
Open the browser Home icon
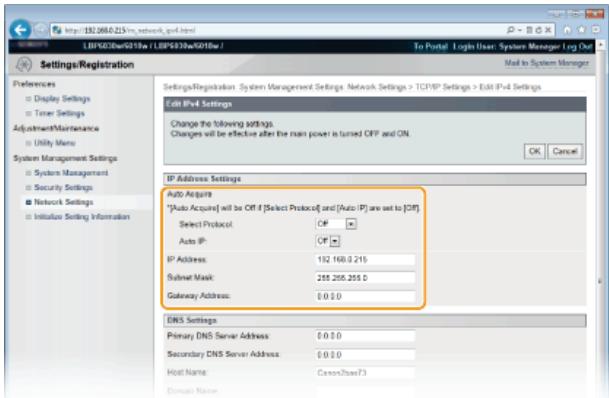[x=567, y=30]
